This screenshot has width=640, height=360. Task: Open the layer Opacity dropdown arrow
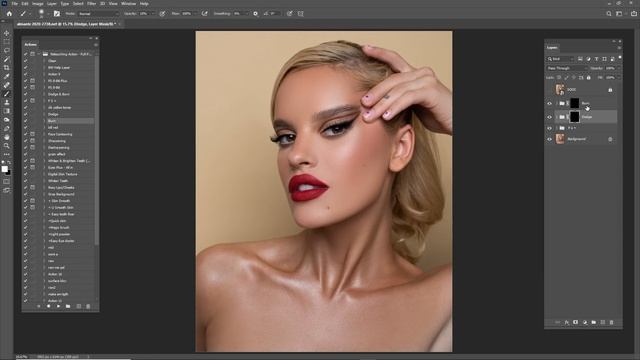620,68
